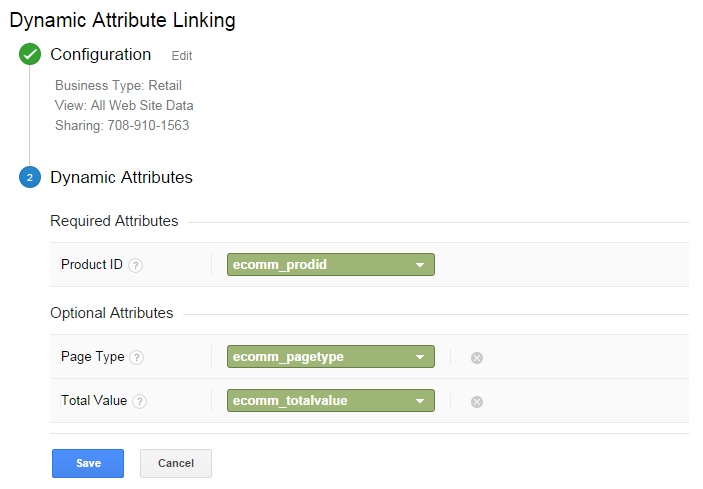The width and height of the screenshot is (703, 489).
Task: Open the Product ID help tooltip icon
Action: click(x=136, y=265)
